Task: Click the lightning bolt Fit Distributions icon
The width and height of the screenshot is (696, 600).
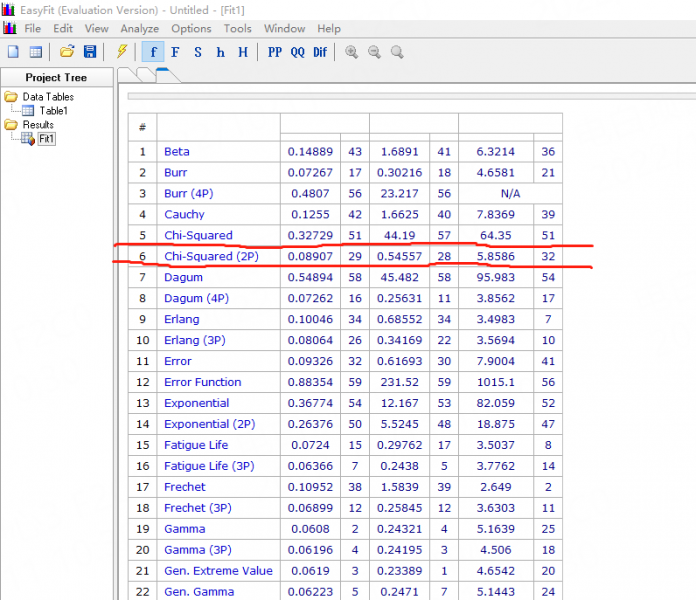Action: pos(122,52)
